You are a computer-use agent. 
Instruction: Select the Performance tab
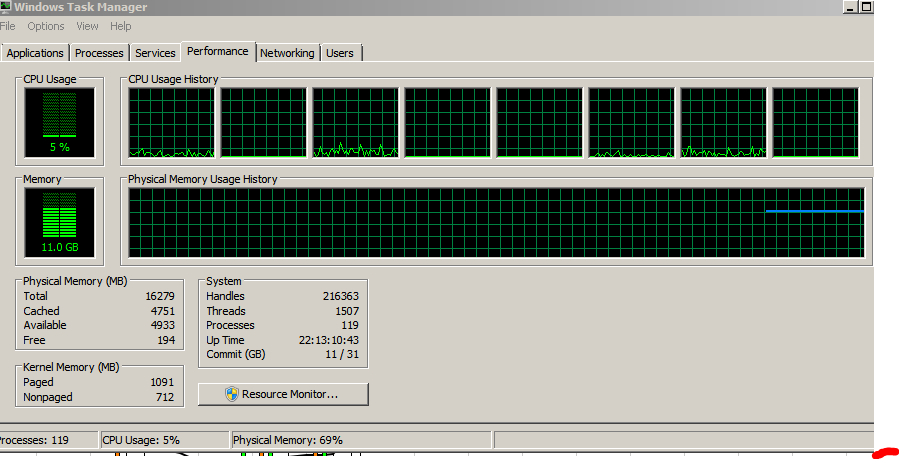point(218,51)
